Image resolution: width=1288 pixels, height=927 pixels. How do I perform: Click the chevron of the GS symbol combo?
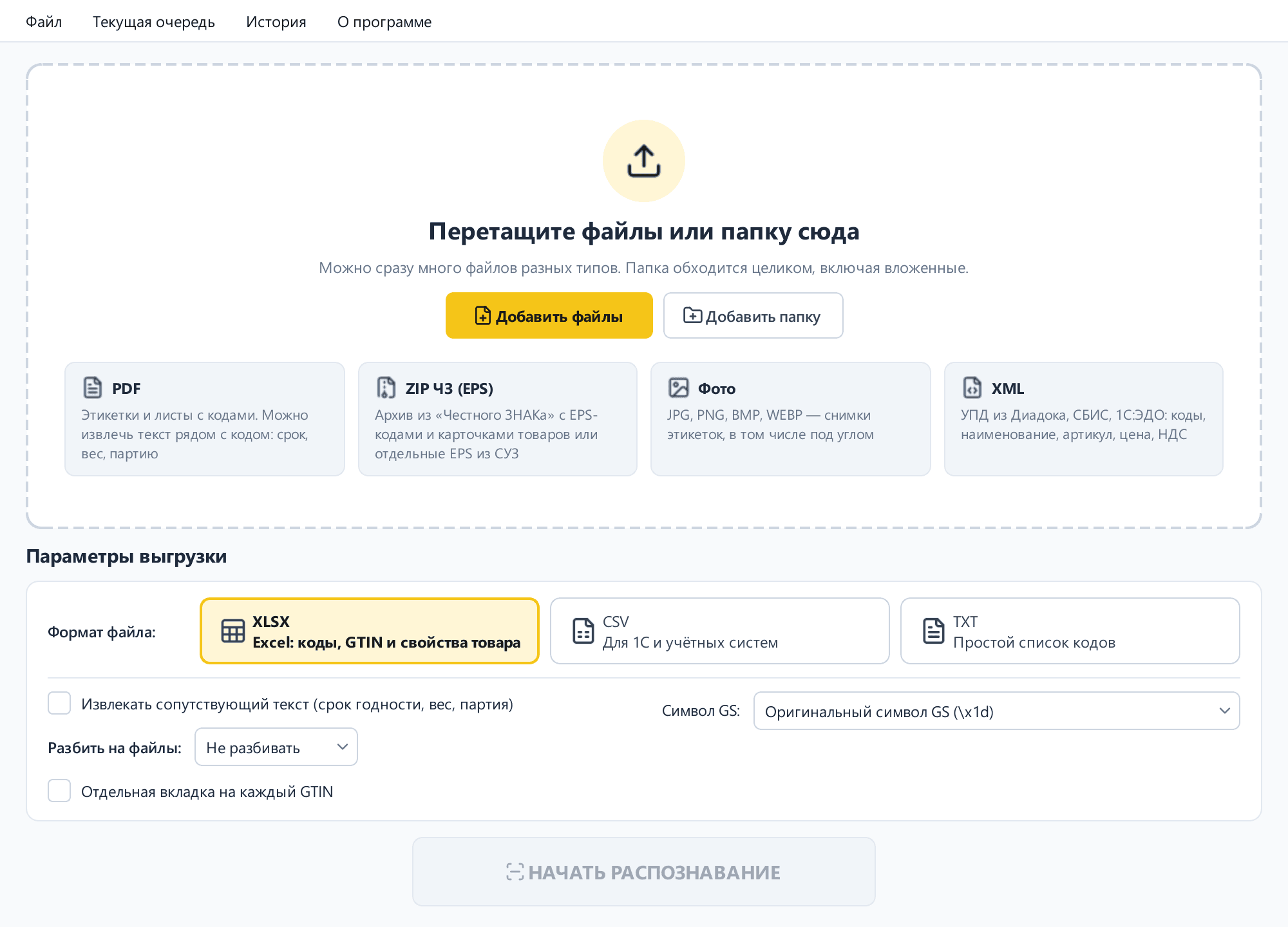pyautogui.click(x=1224, y=711)
